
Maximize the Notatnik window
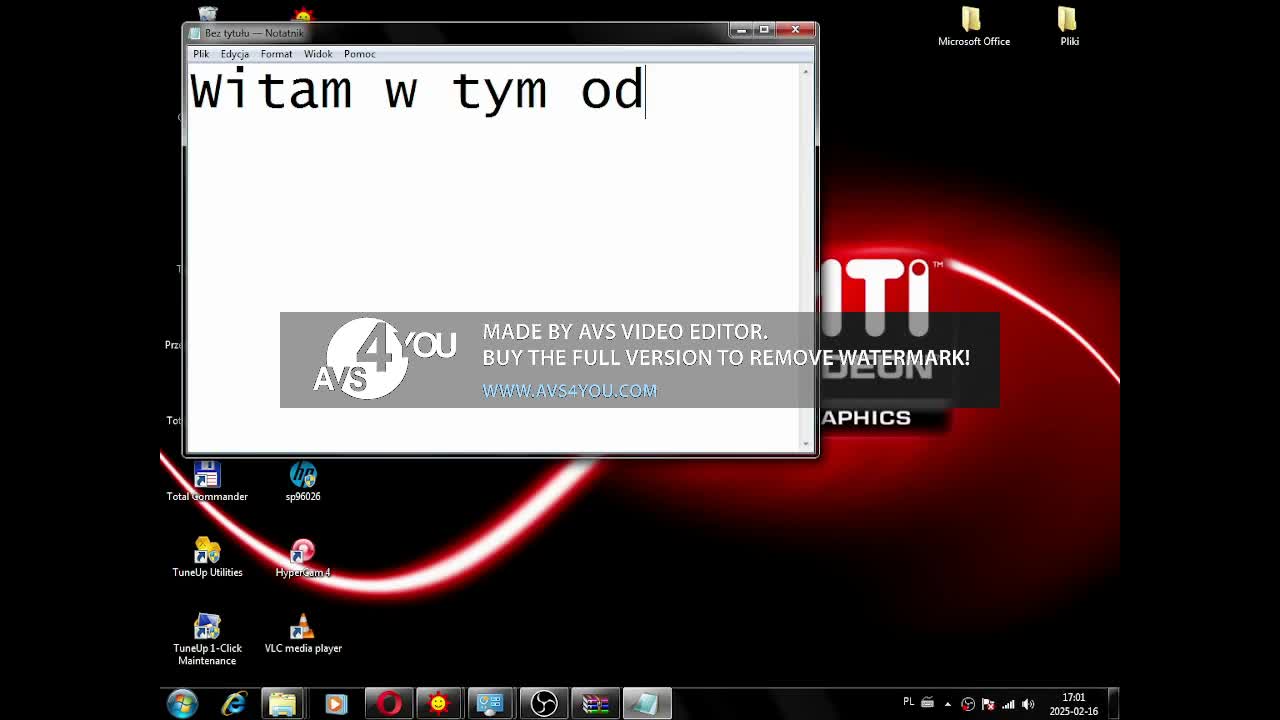[764, 30]
